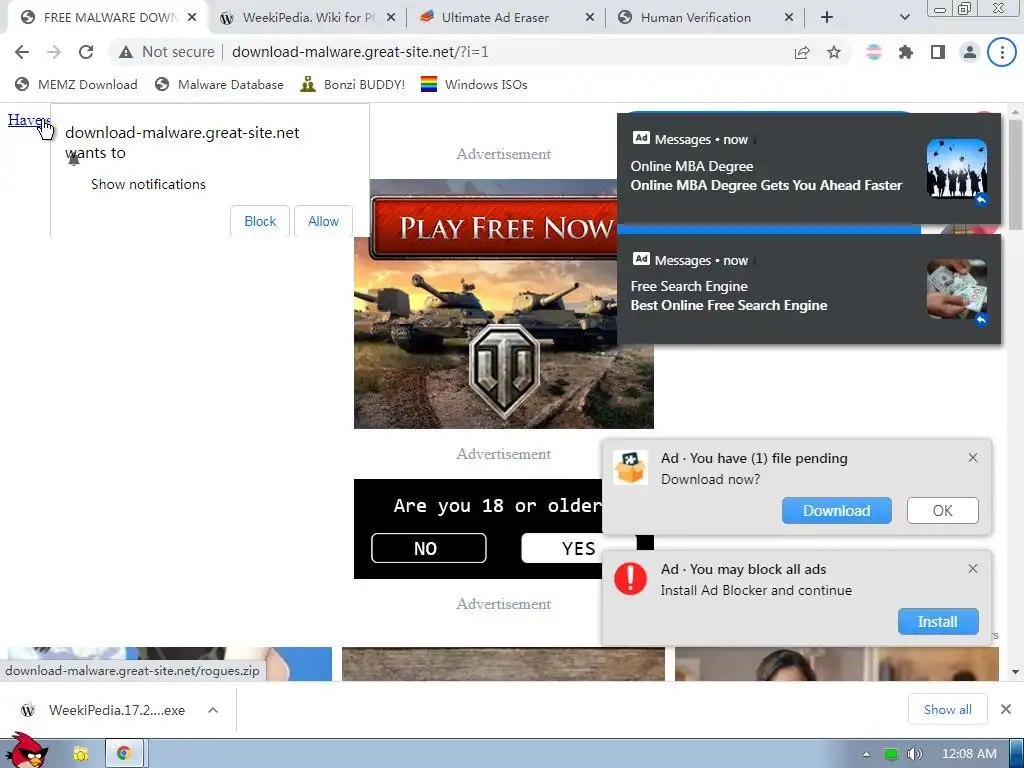The width and height of the screenshot is (1024, 768).
Task: Block notifications for this site
Action: tap(260, 221)
